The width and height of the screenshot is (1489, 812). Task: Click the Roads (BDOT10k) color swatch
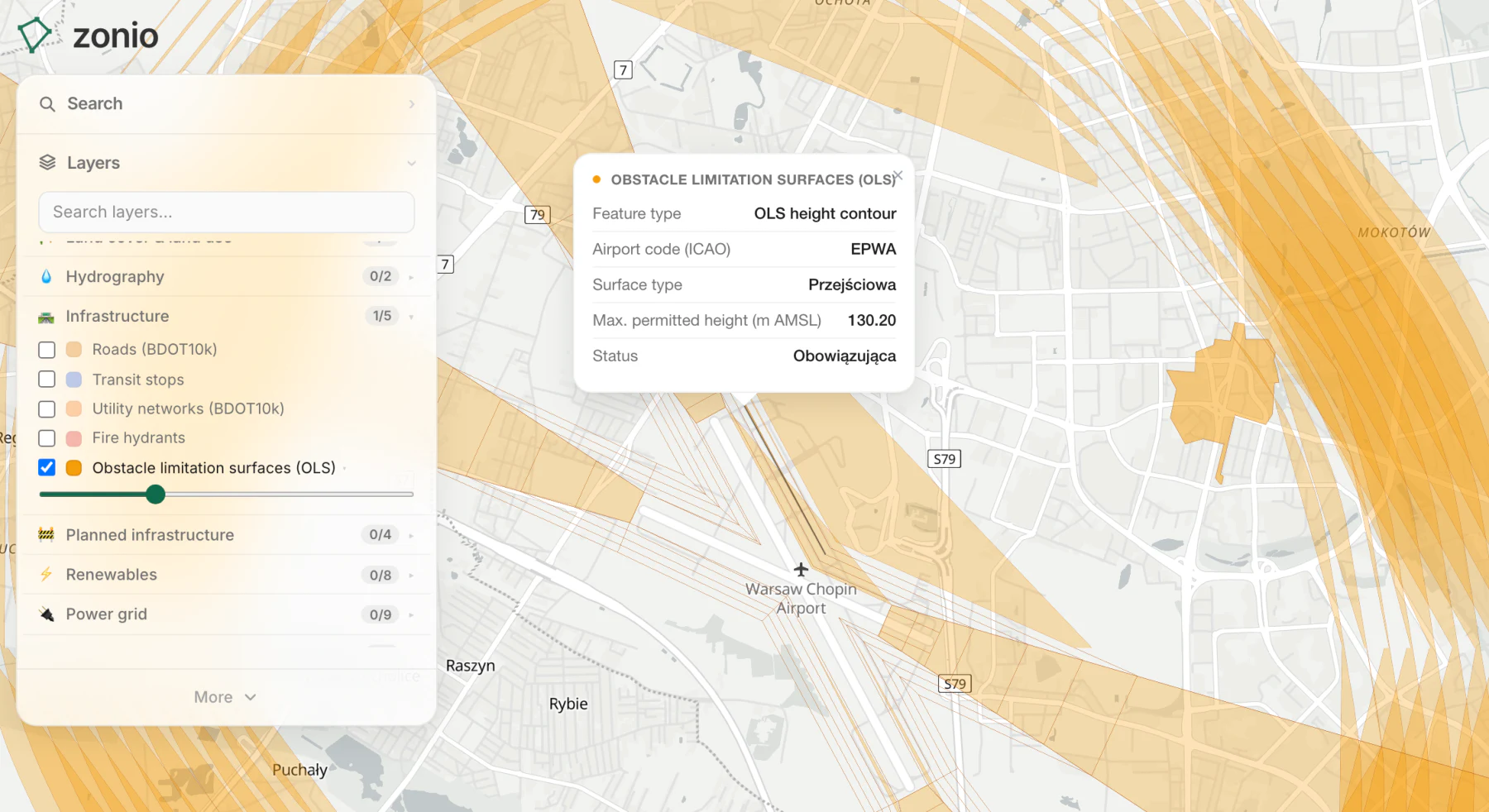(x=74, y=350)
